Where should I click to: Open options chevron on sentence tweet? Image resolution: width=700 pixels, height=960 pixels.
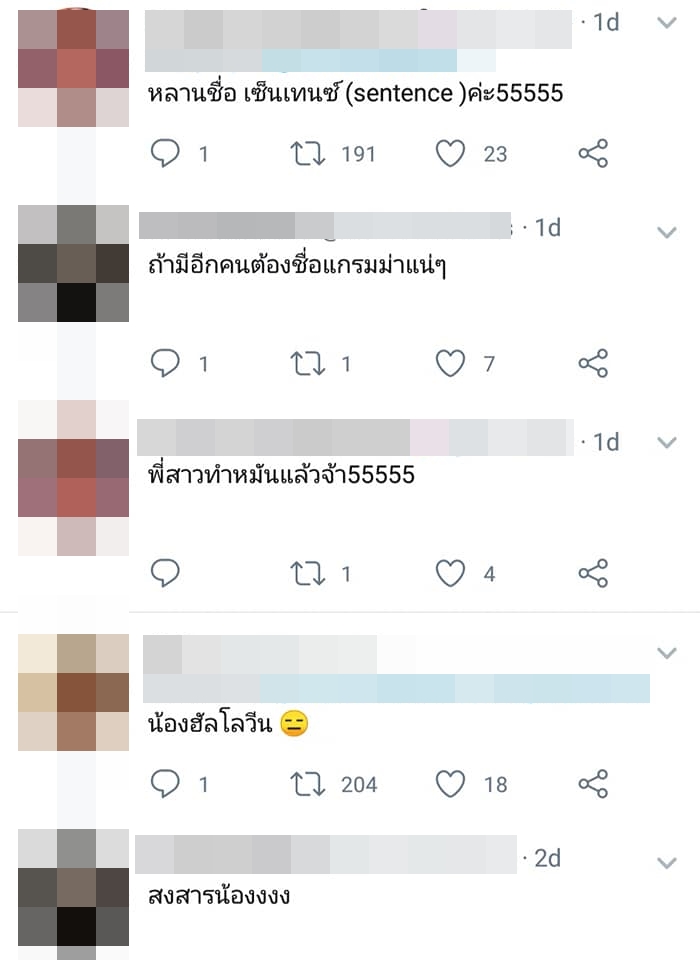pyautogui.click(x=666, y=23)
